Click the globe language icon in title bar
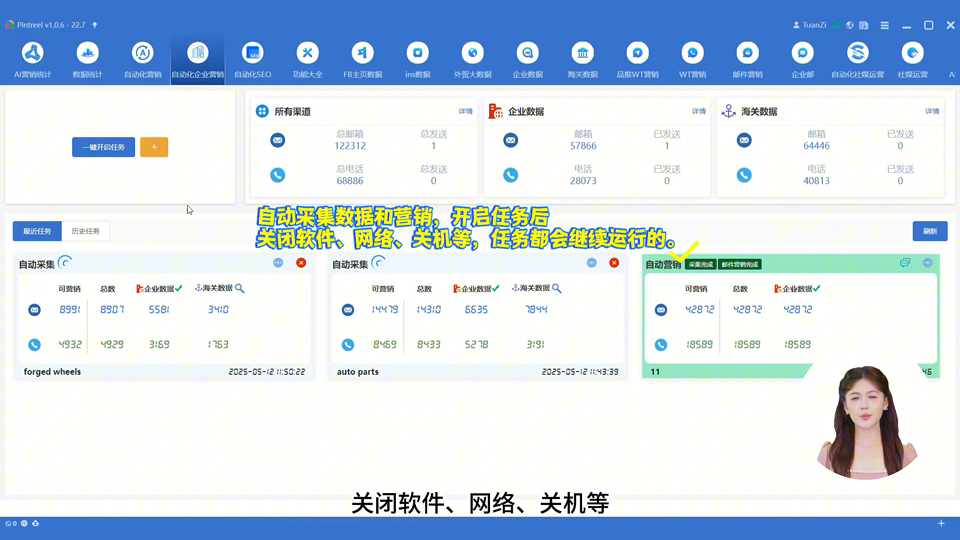The width and height of the screenshot is (960, 540). pyautogui.click(x=850, y=25)
